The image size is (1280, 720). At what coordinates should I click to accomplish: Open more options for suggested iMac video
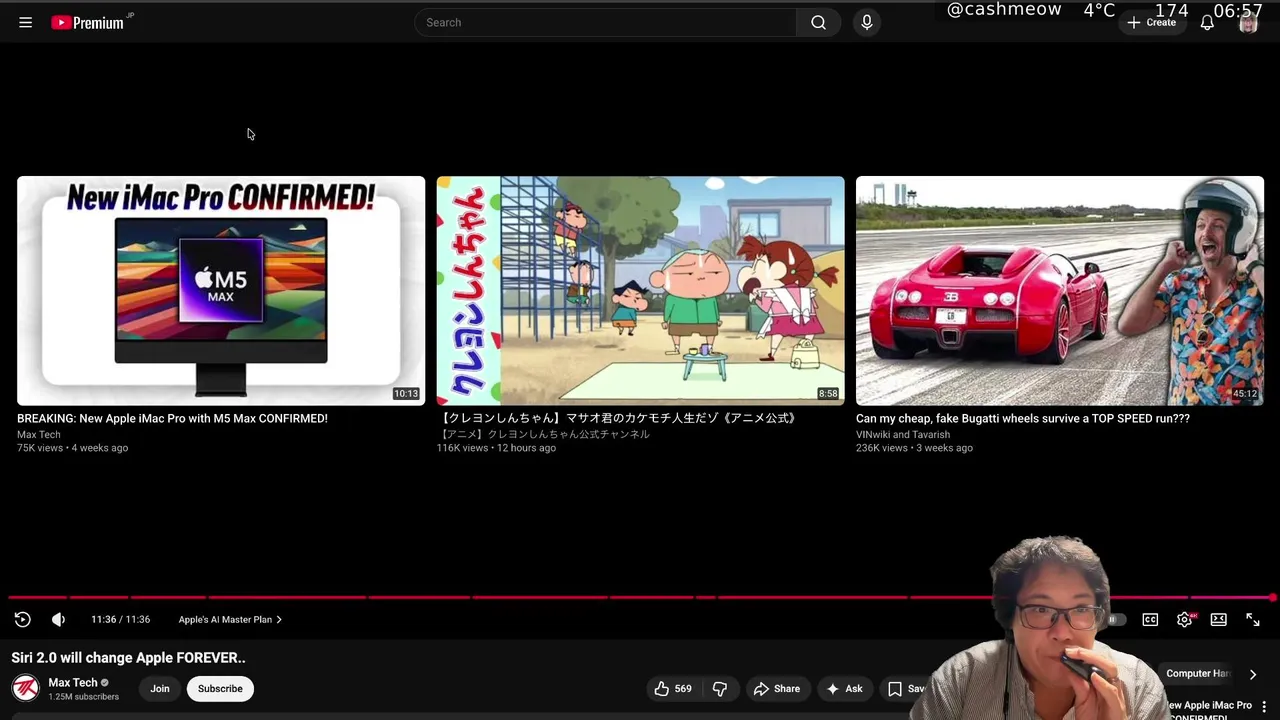pos(1264,706)
